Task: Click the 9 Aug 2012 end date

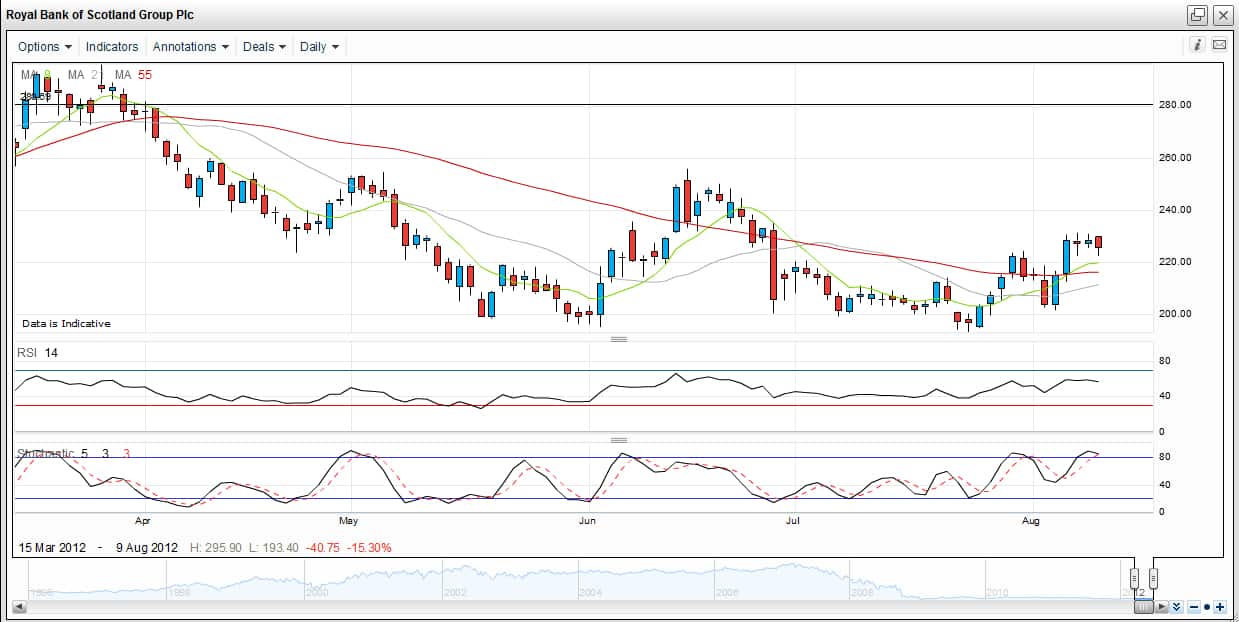Action: click(147, 548)
